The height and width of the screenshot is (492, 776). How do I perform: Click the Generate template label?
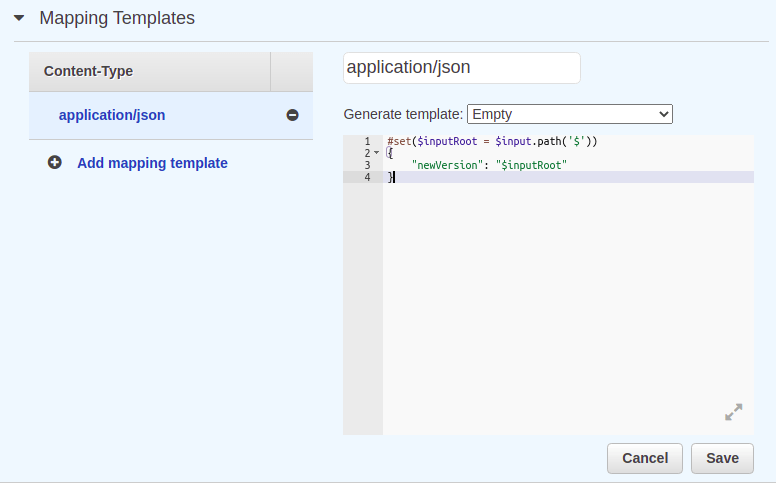(402, 114)
